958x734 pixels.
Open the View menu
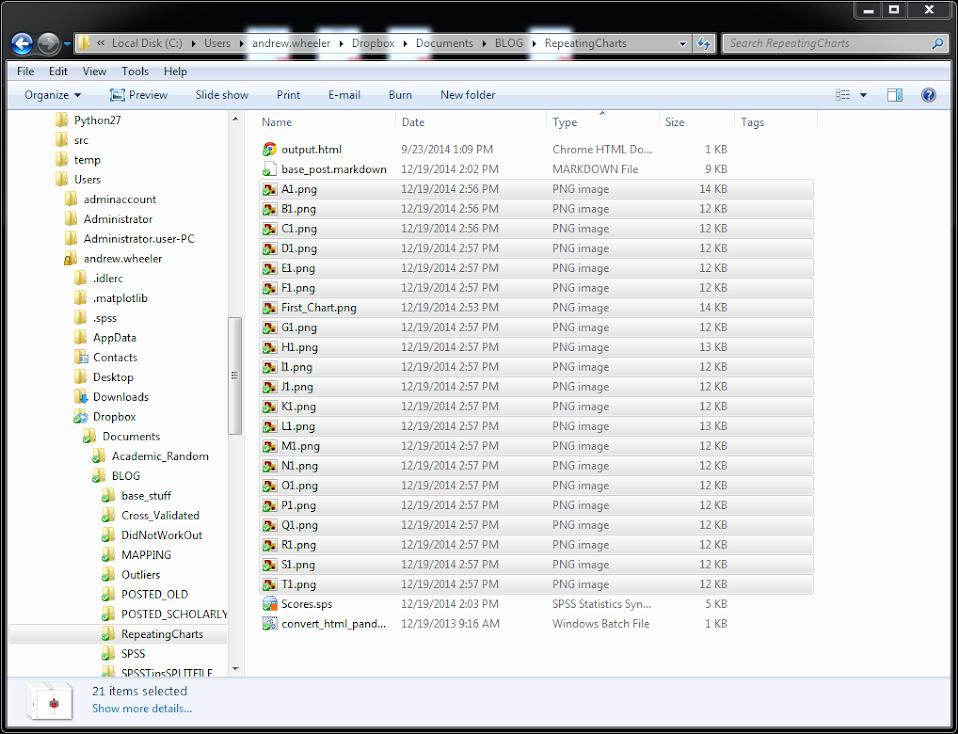(94, 72)
